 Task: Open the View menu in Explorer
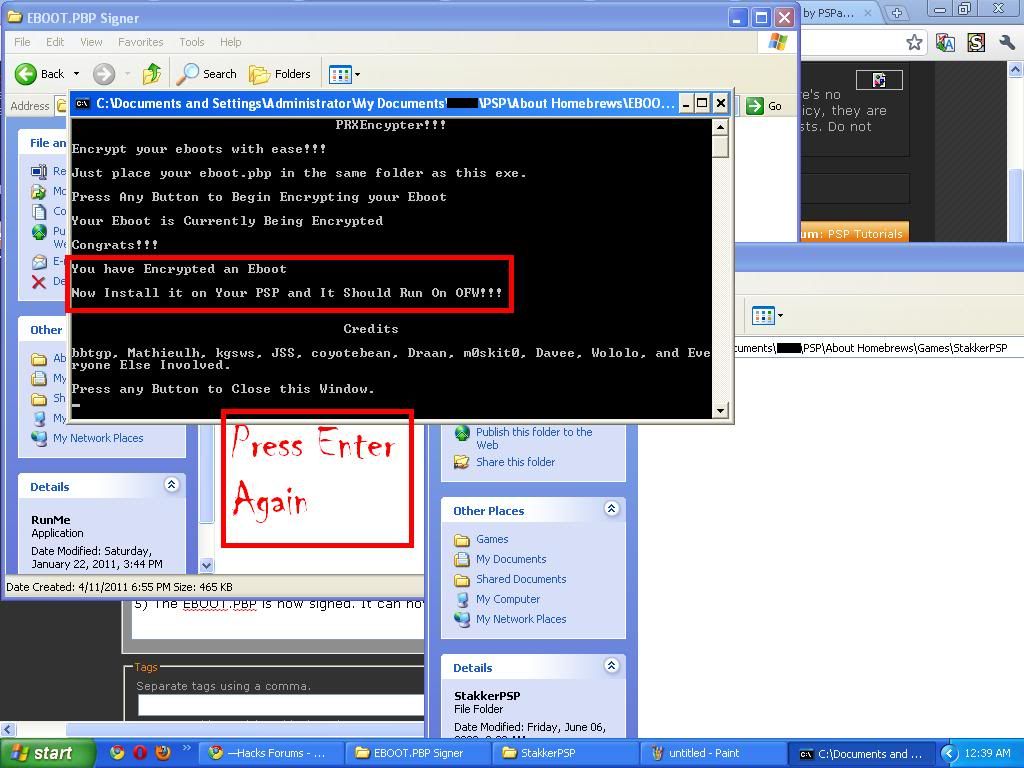[x=91, y=42]
